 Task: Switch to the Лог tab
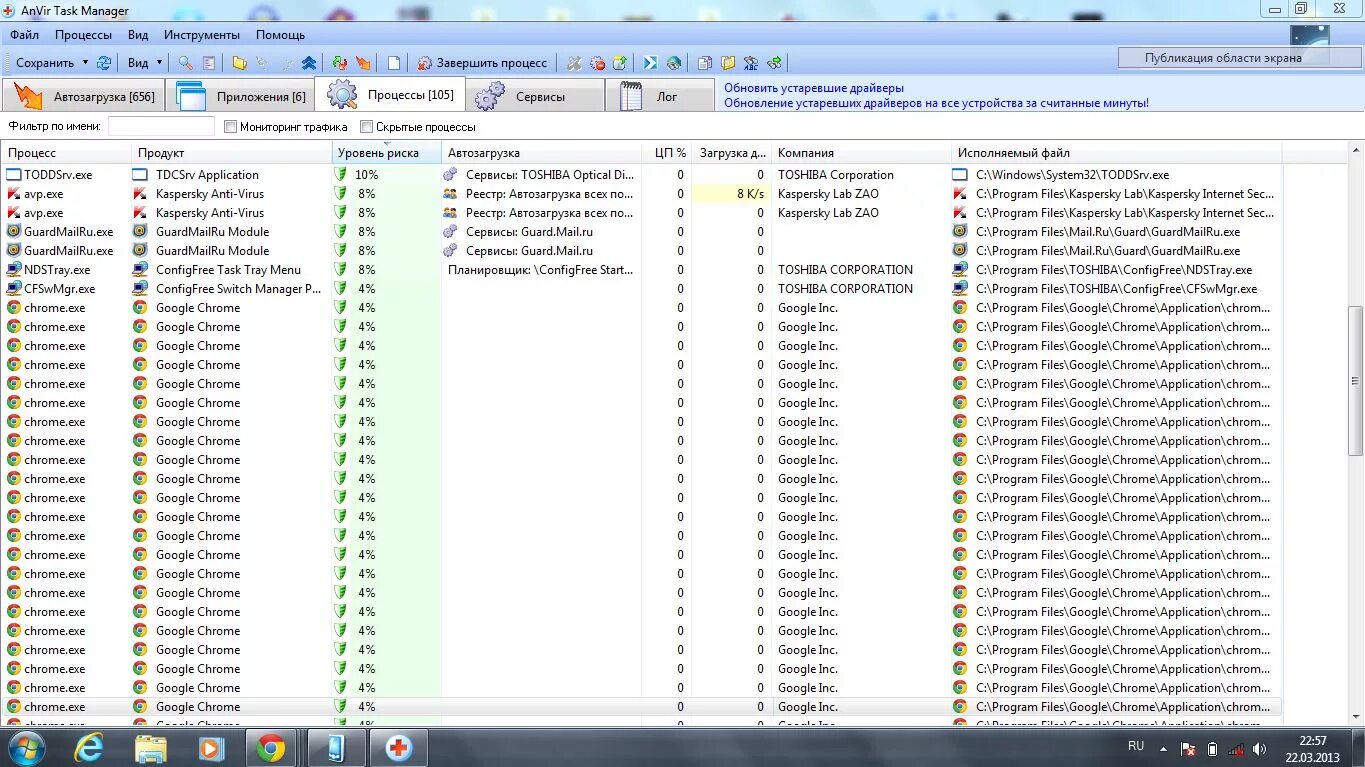(660, 96)
